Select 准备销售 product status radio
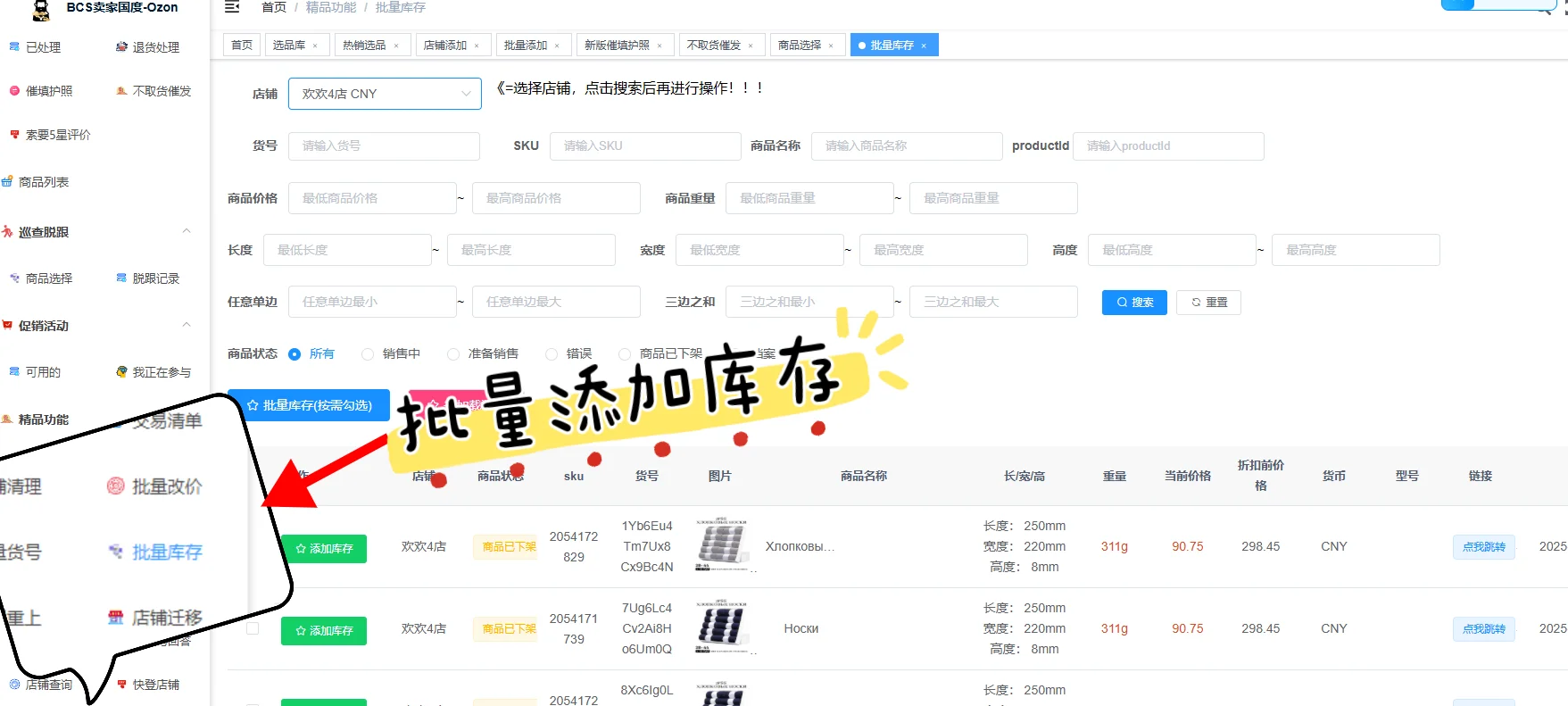Viewport: 1568px width, 706px height. [x=453, y=354]
